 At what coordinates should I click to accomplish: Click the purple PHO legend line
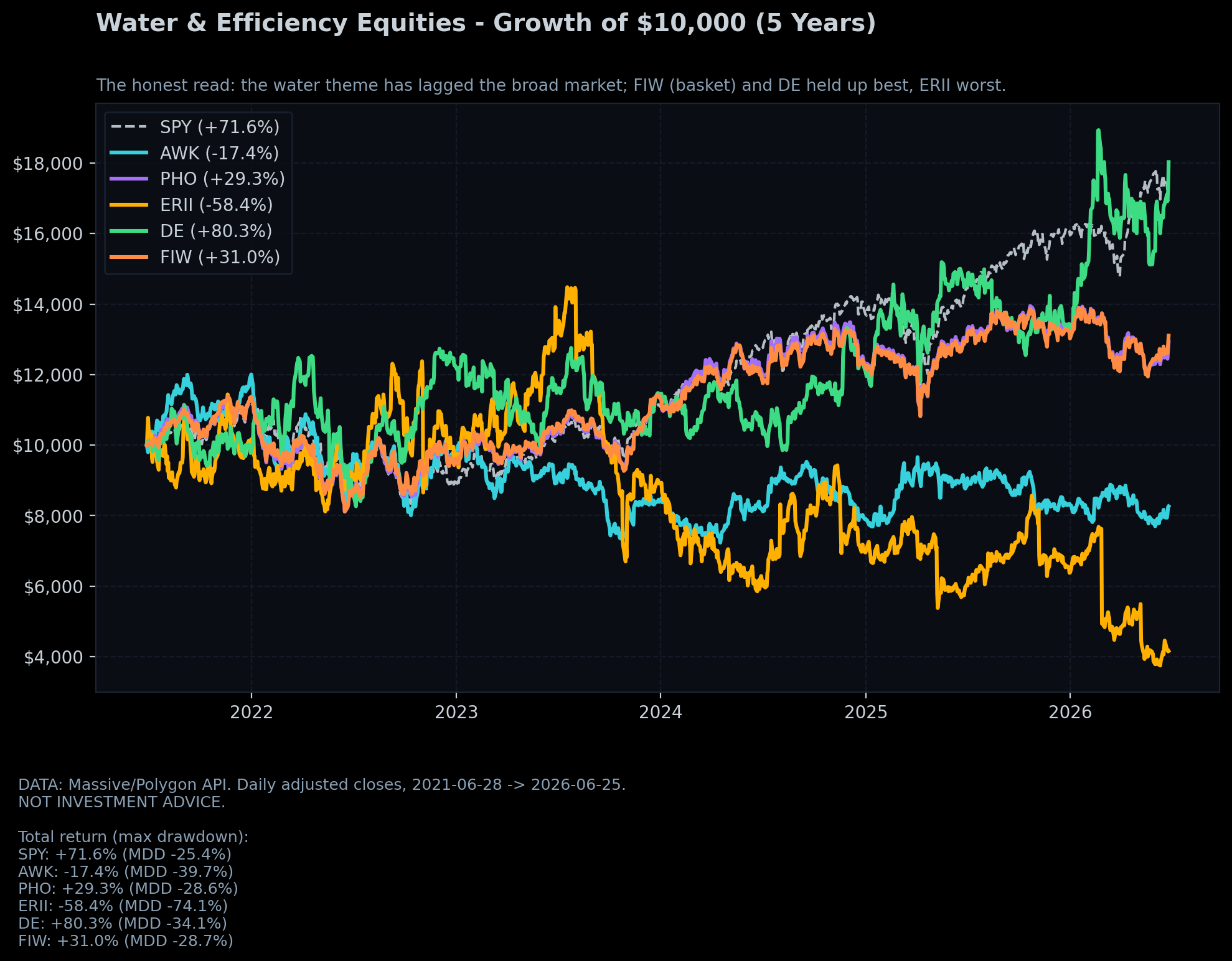pyautogui.click(x=129, y=179)
